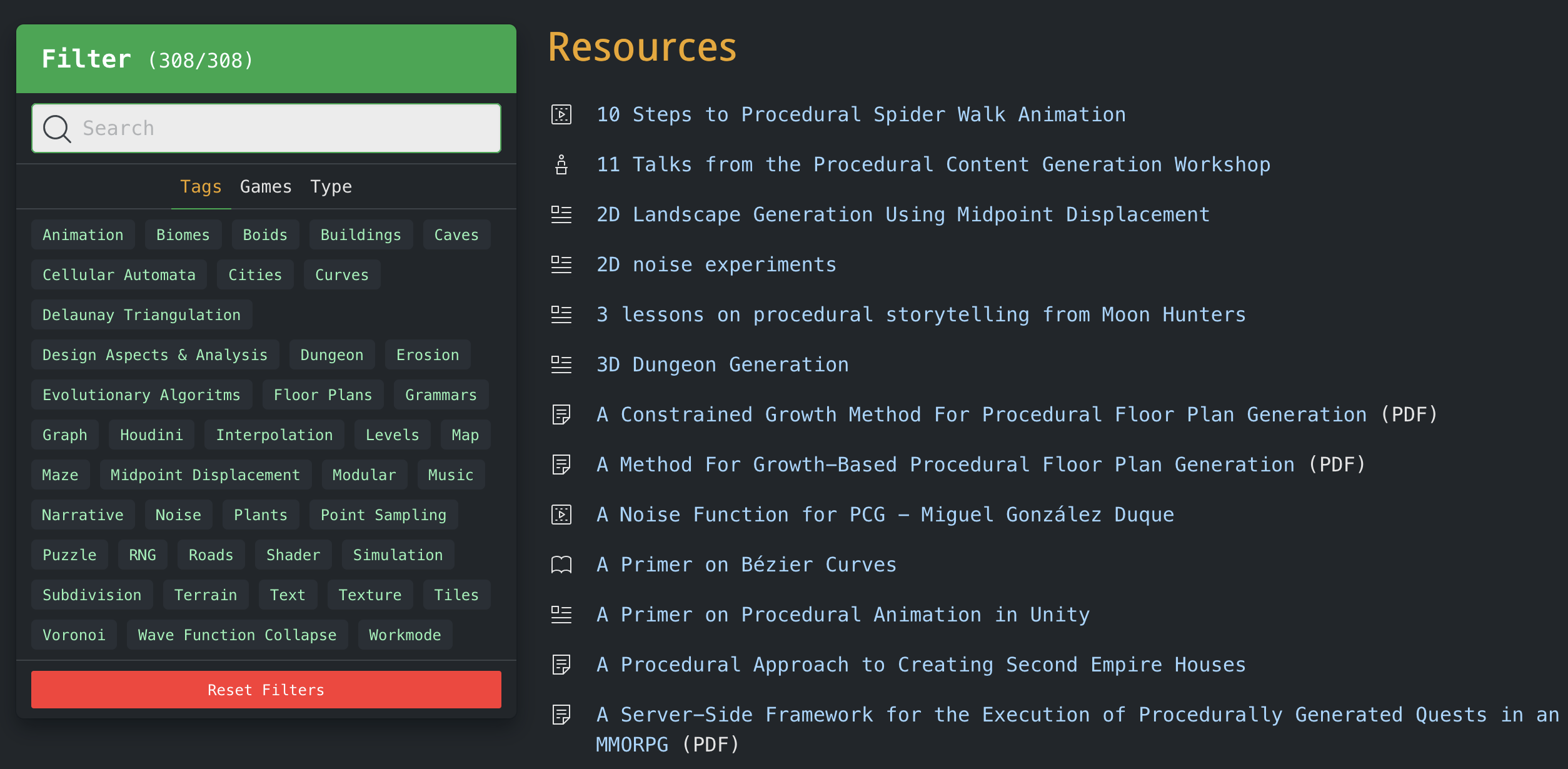Select the Midpoint Displacement tag

click(x=206, y=475)
